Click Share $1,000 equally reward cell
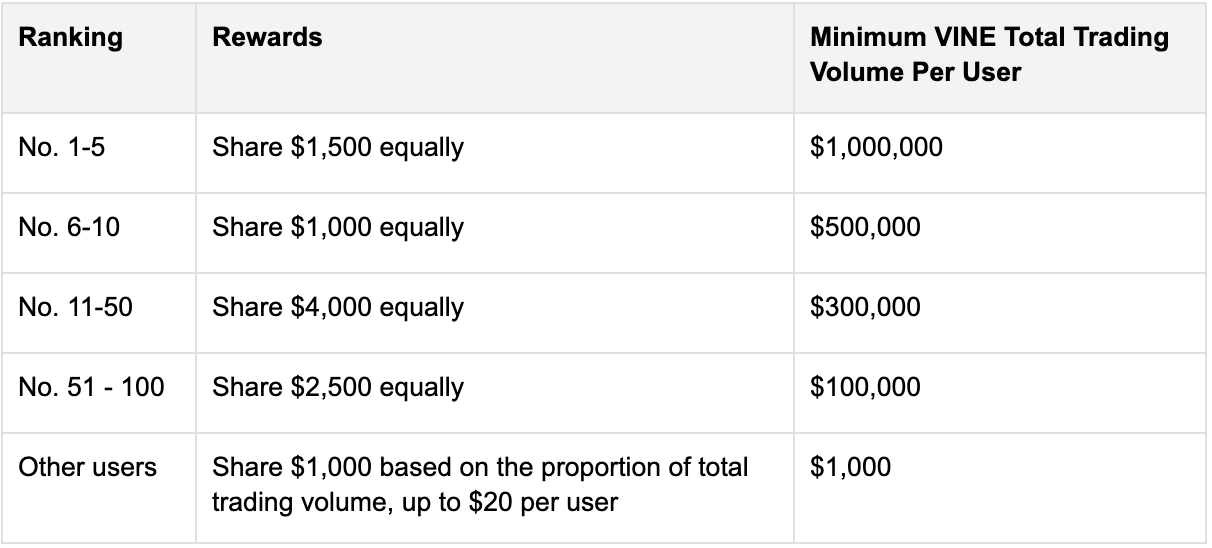The height and width of the screenshot is (548, 1212). pyautogui.click(x=338, y=228)
